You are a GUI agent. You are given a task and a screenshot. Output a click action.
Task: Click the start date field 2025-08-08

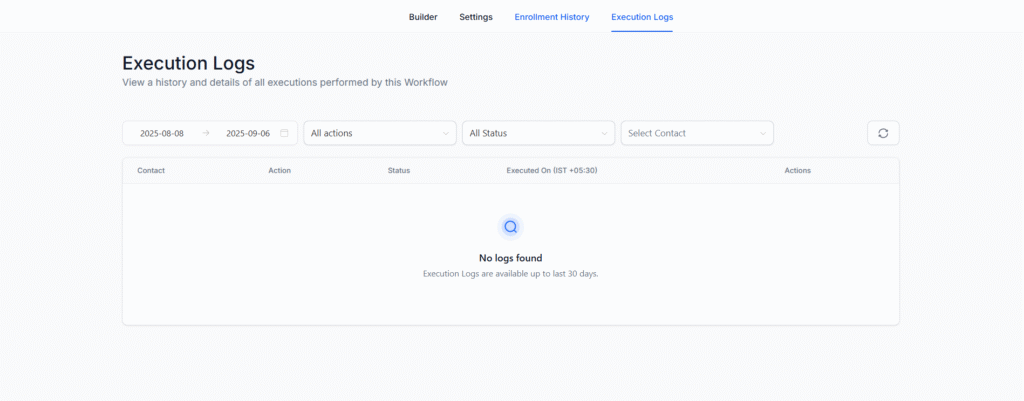click(x=162, y=133)
